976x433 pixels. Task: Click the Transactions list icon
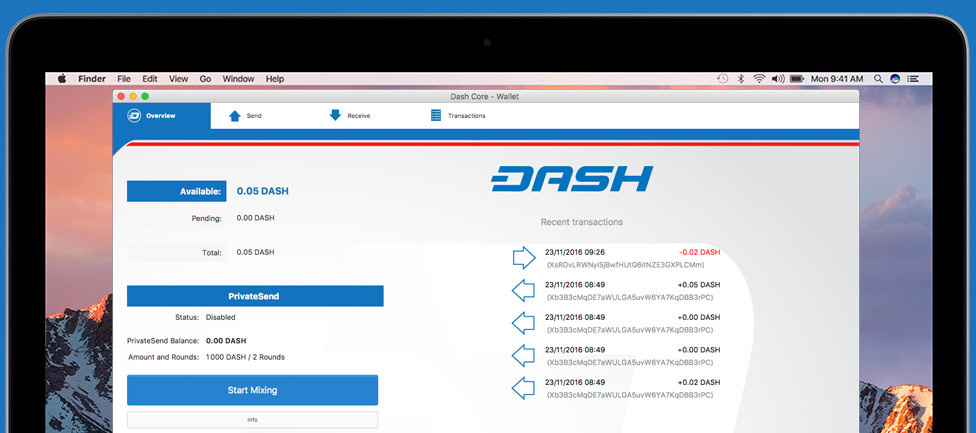(436, 116)
